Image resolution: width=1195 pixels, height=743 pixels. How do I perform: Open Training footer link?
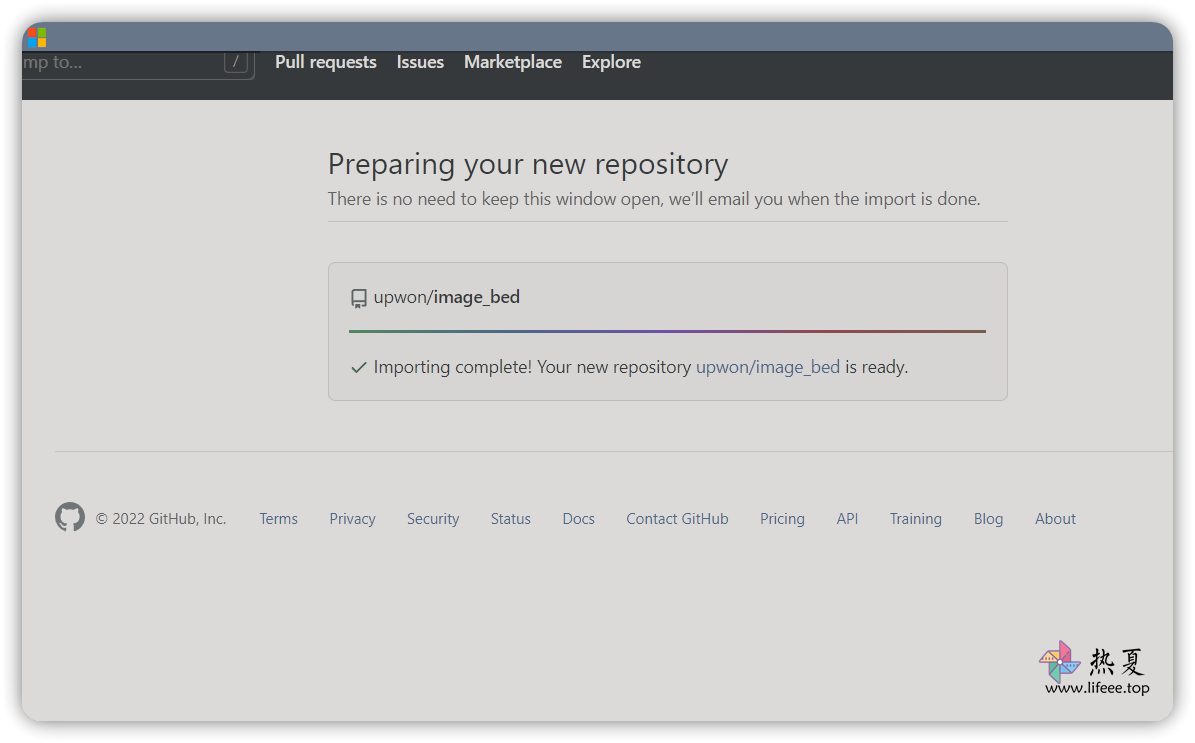[915, 518]
